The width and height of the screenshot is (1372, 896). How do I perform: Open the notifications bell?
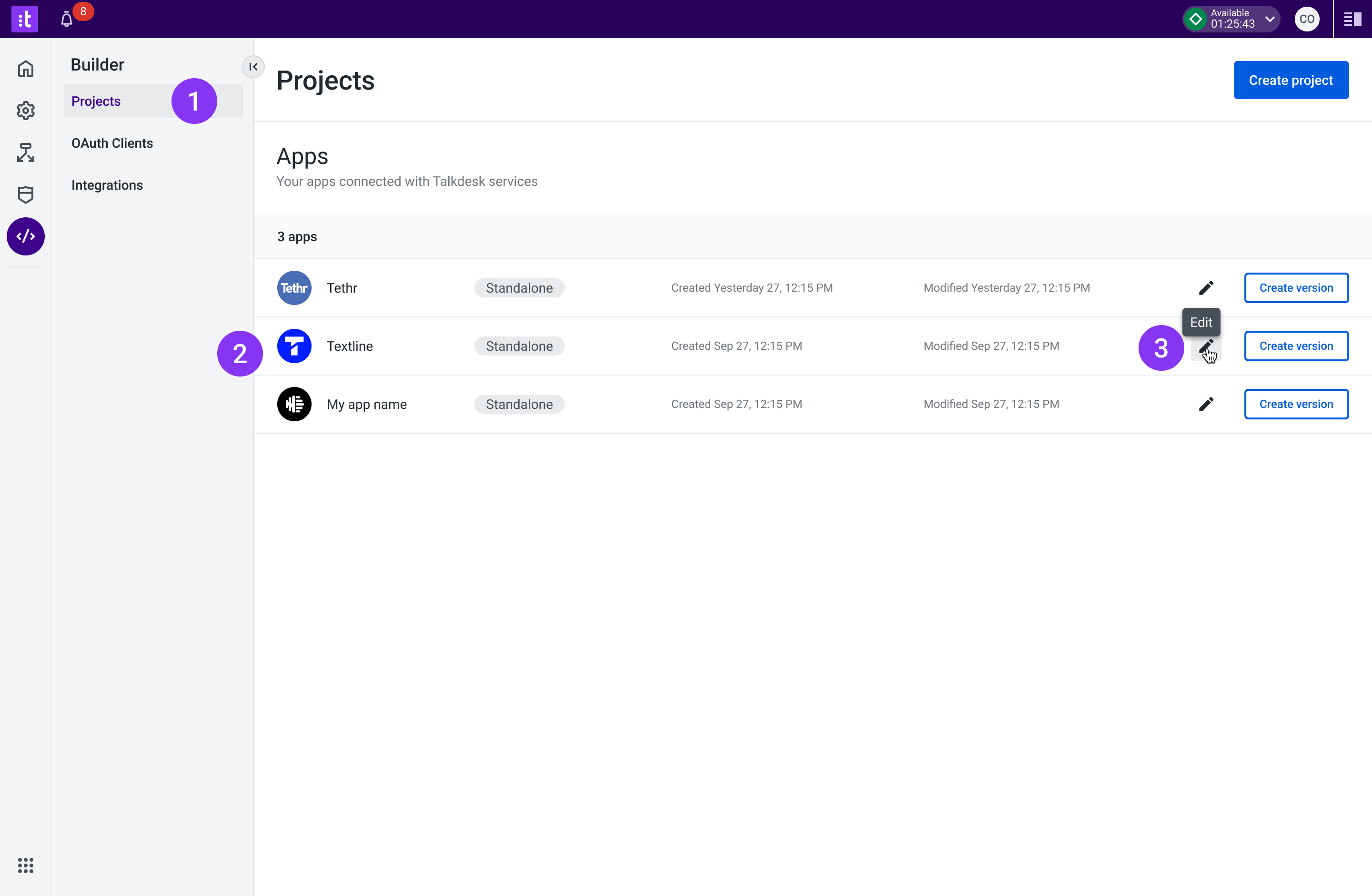(x=67, y=20)
